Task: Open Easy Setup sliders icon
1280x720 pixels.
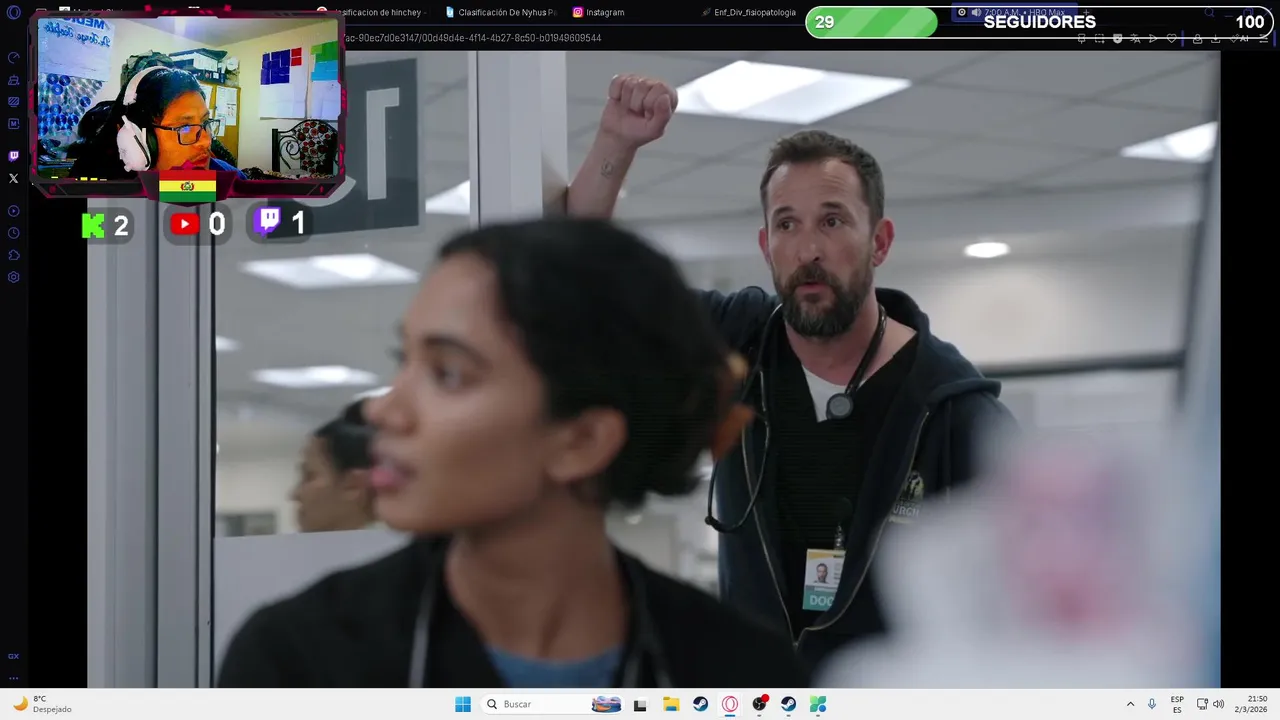Action: pos(1264,38)
